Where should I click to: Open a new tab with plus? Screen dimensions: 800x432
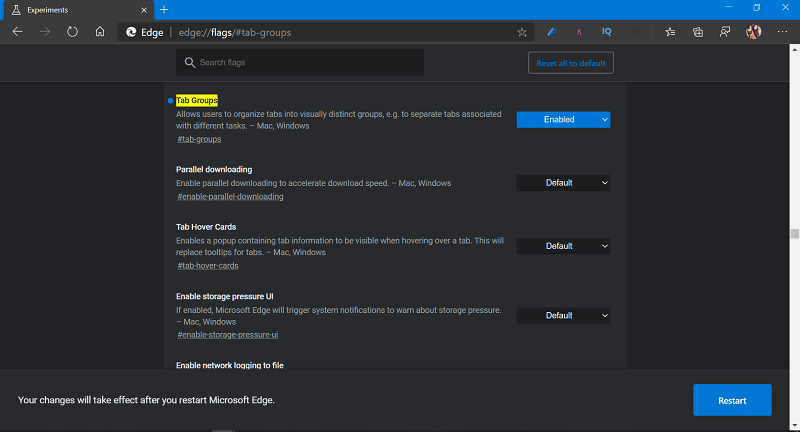tap(164, 10)
